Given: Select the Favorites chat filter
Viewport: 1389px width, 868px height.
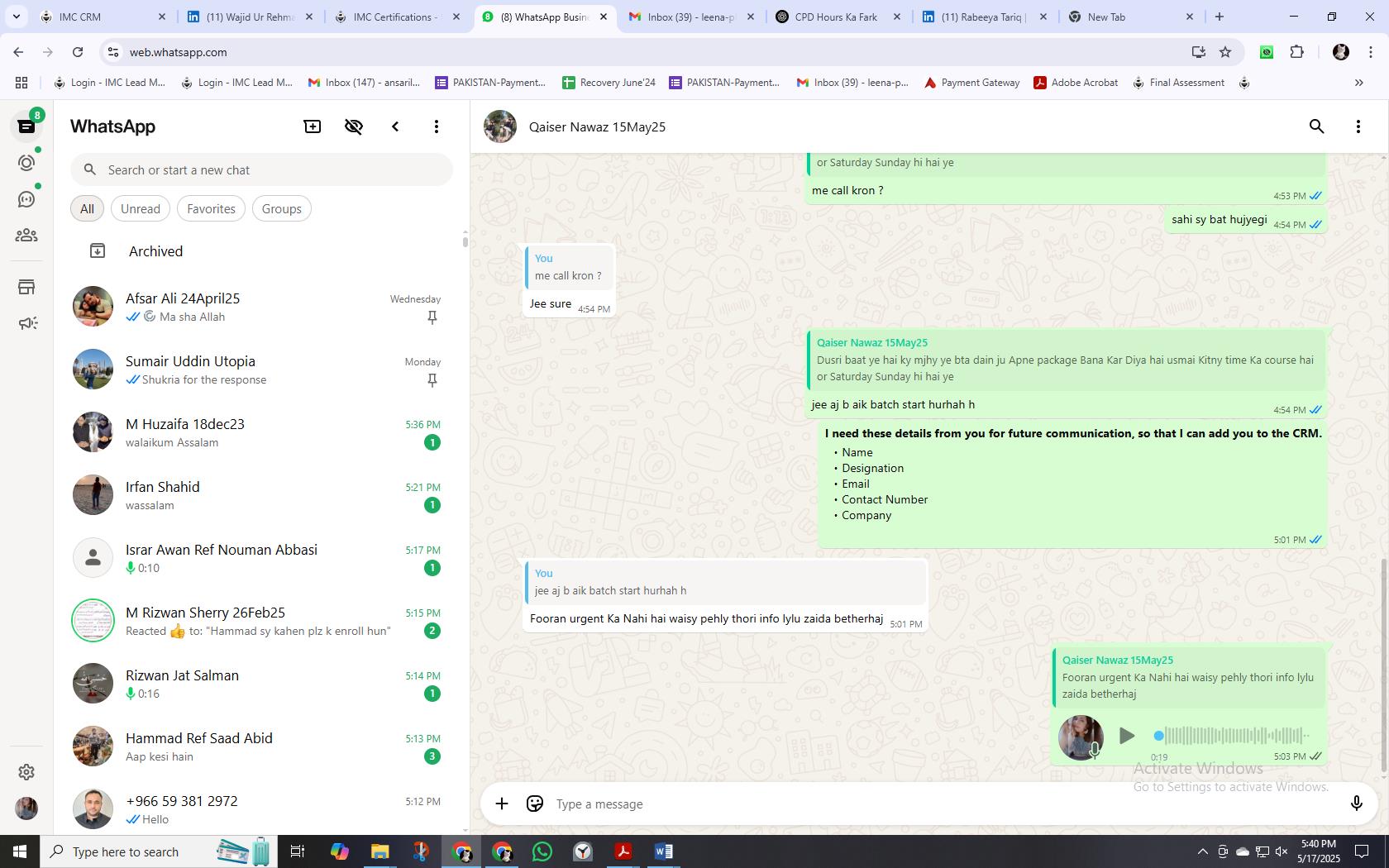Looking at the screenshot, I should 211,208.
